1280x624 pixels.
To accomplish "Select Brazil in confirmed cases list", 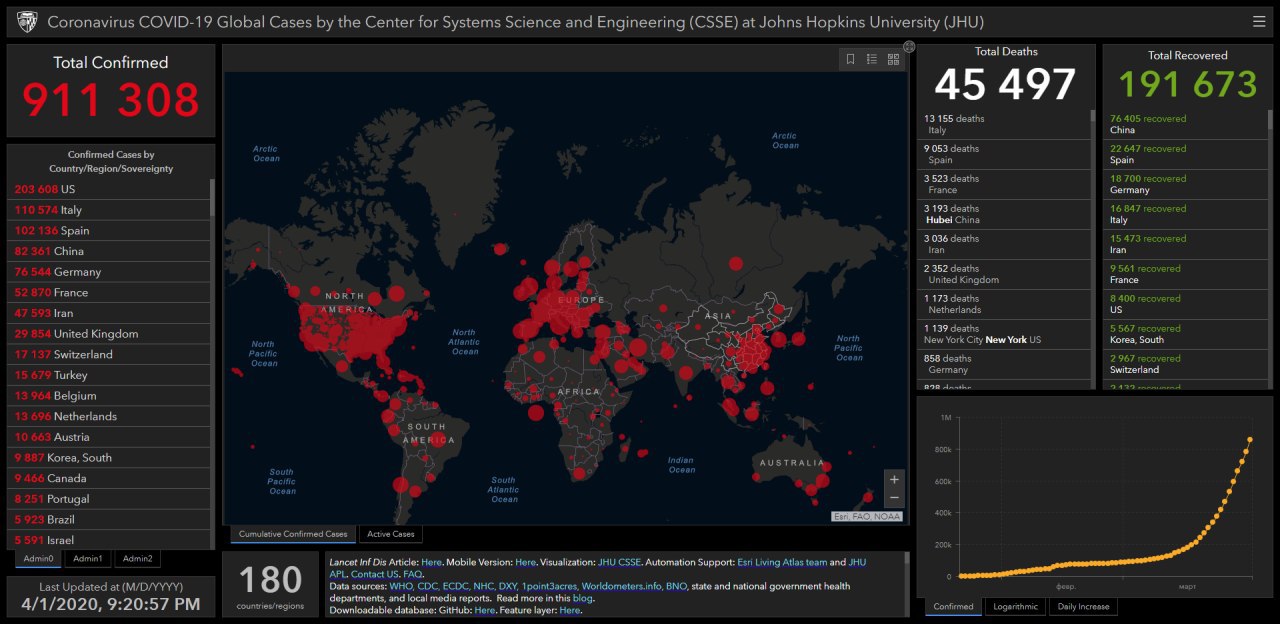I will [110, 519].
